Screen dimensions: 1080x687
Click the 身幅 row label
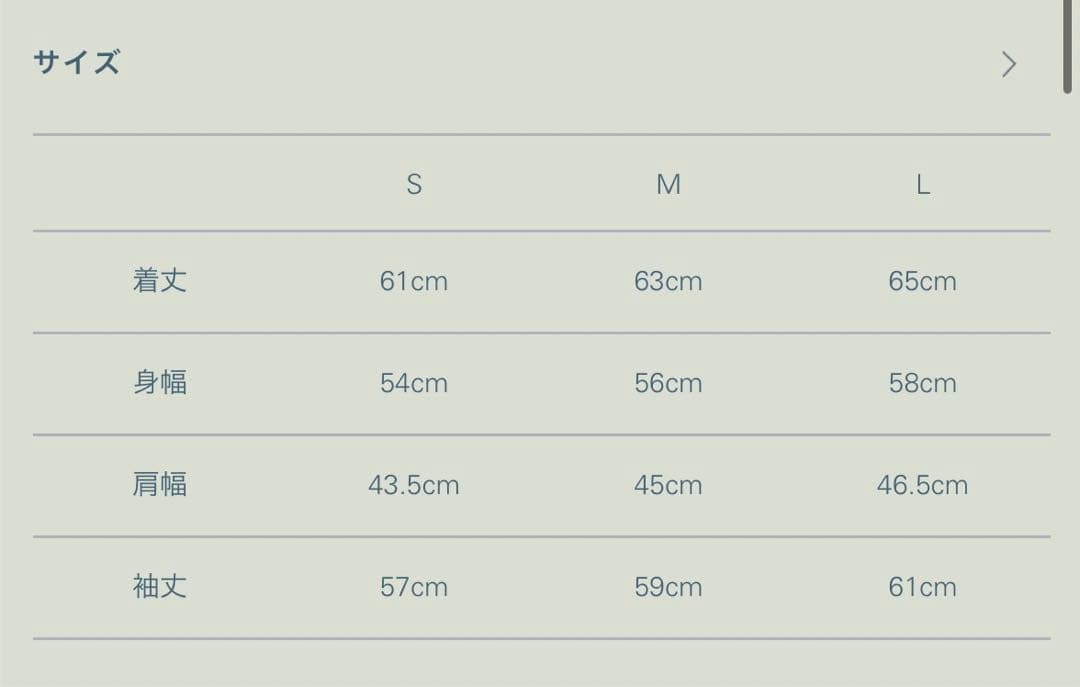(160, 382)
